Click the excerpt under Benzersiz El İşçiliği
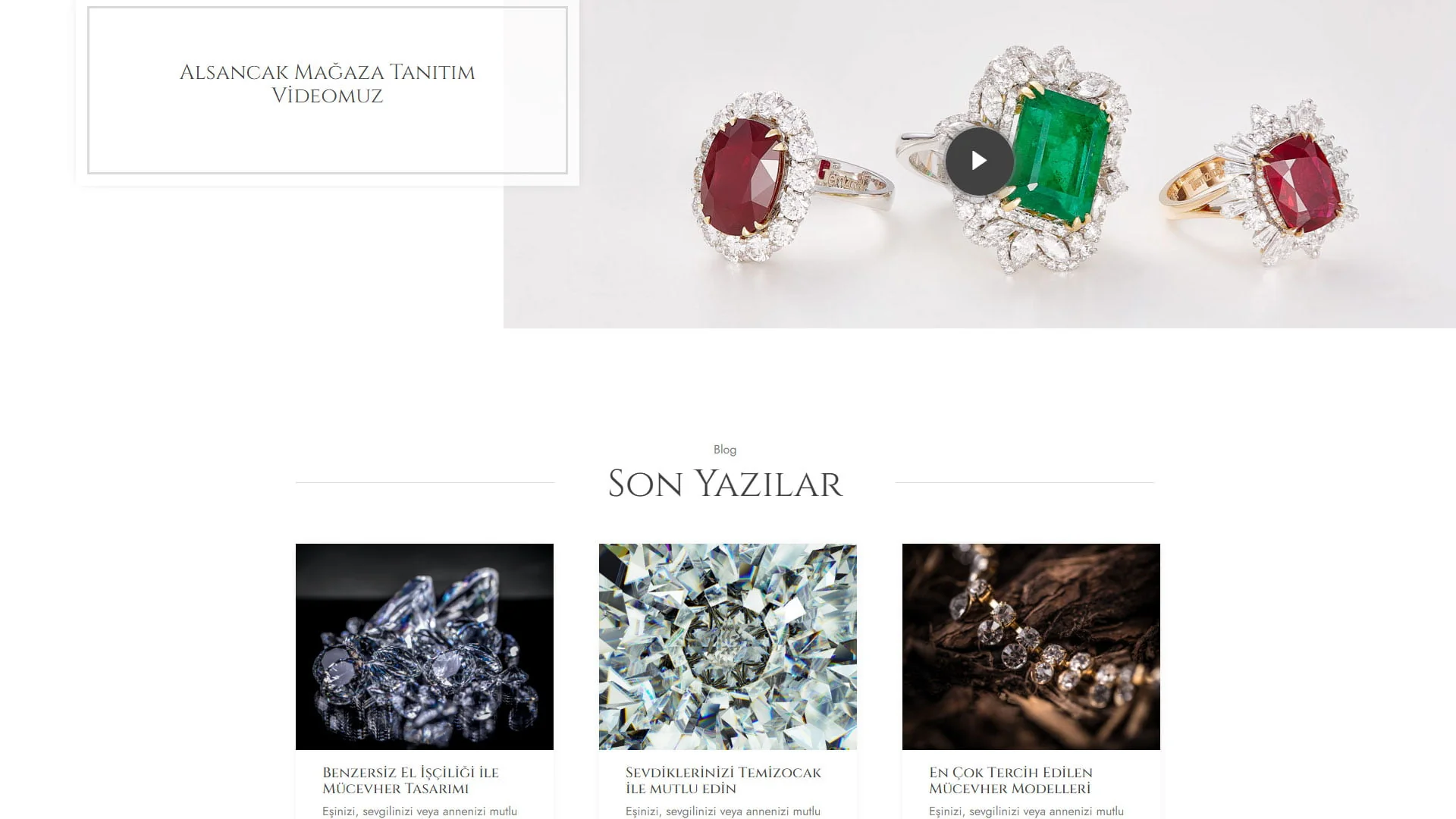The image size is (1456, 819). click(419, 811)
